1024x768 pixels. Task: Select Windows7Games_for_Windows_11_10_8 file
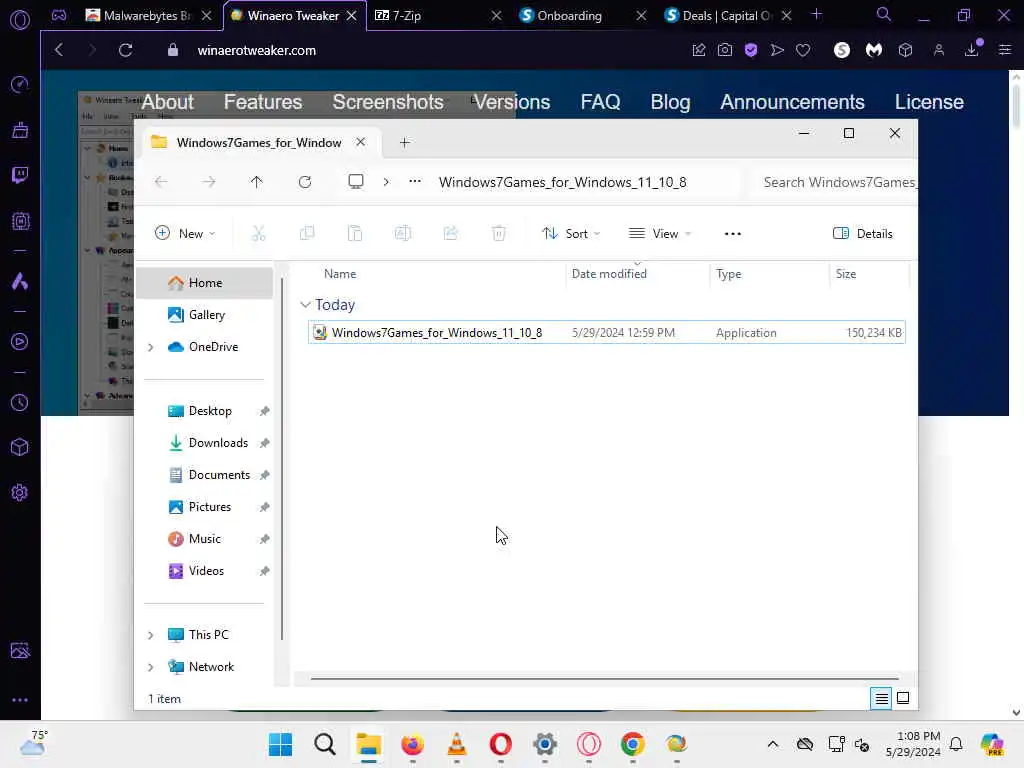click(x=606, y=332)
